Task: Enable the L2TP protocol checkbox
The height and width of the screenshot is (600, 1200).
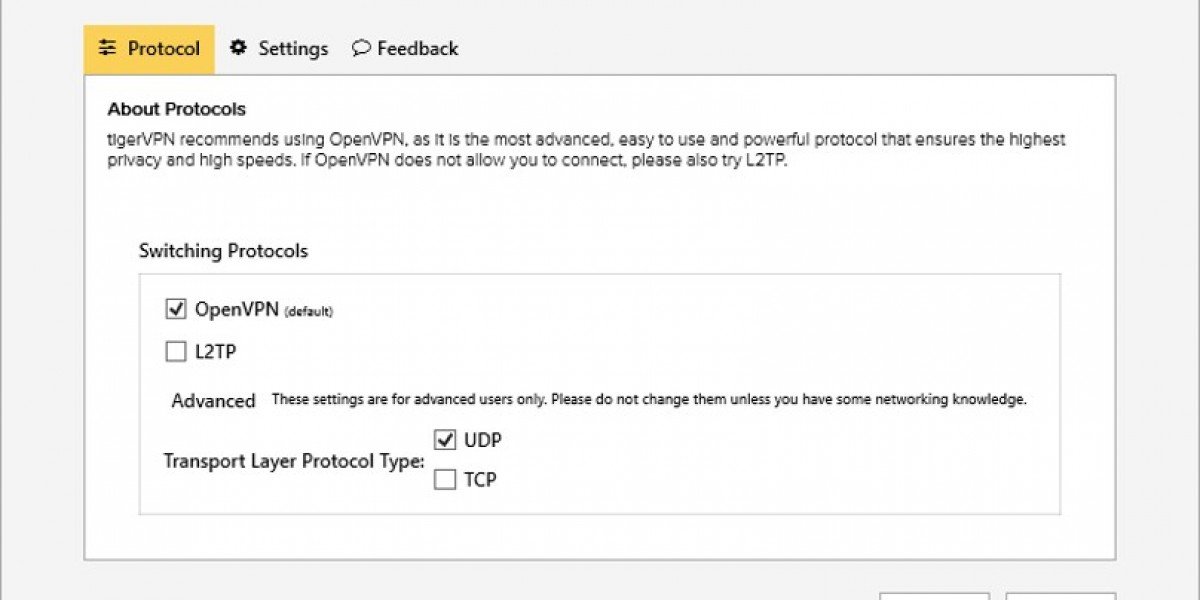Action: [176, 351]
